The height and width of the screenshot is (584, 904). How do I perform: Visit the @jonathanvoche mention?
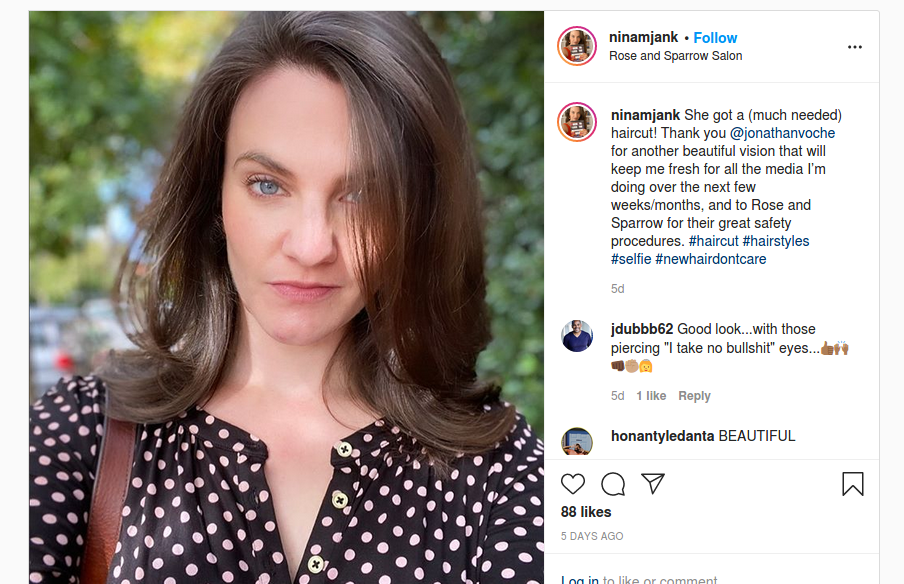[782, 133]
